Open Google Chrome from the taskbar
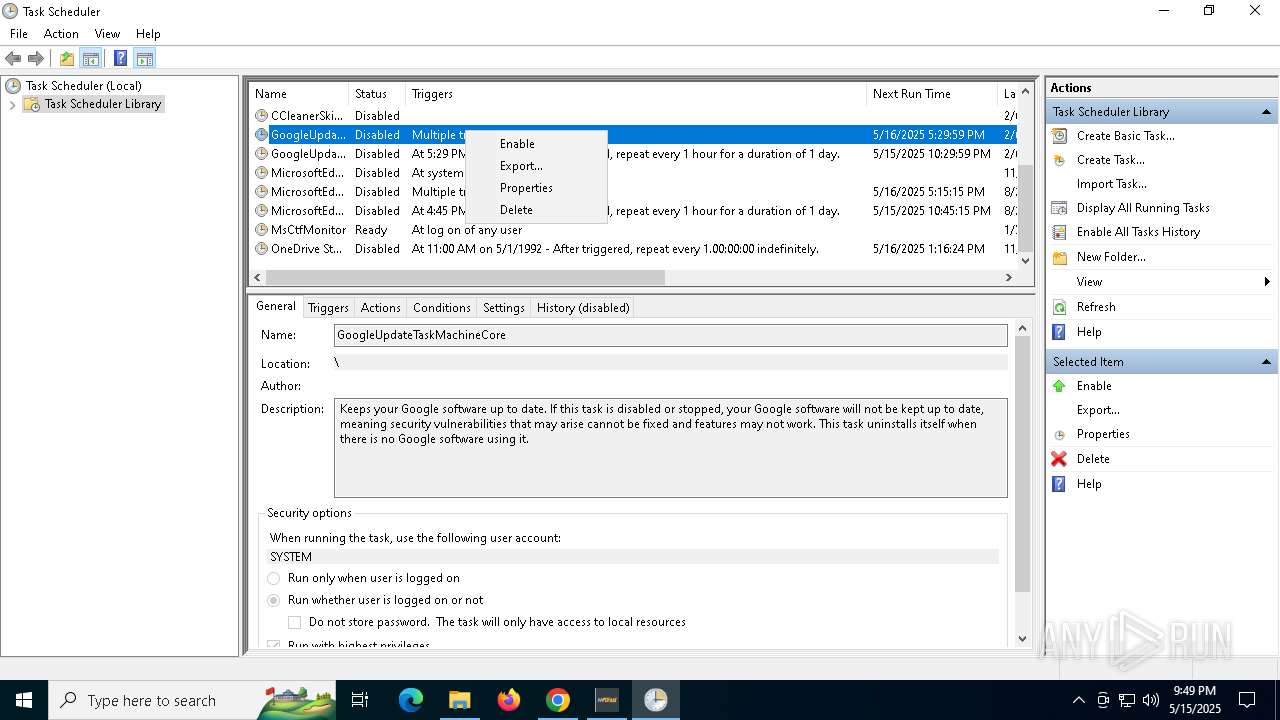The image size is (1280, 720). click(558, 700)
